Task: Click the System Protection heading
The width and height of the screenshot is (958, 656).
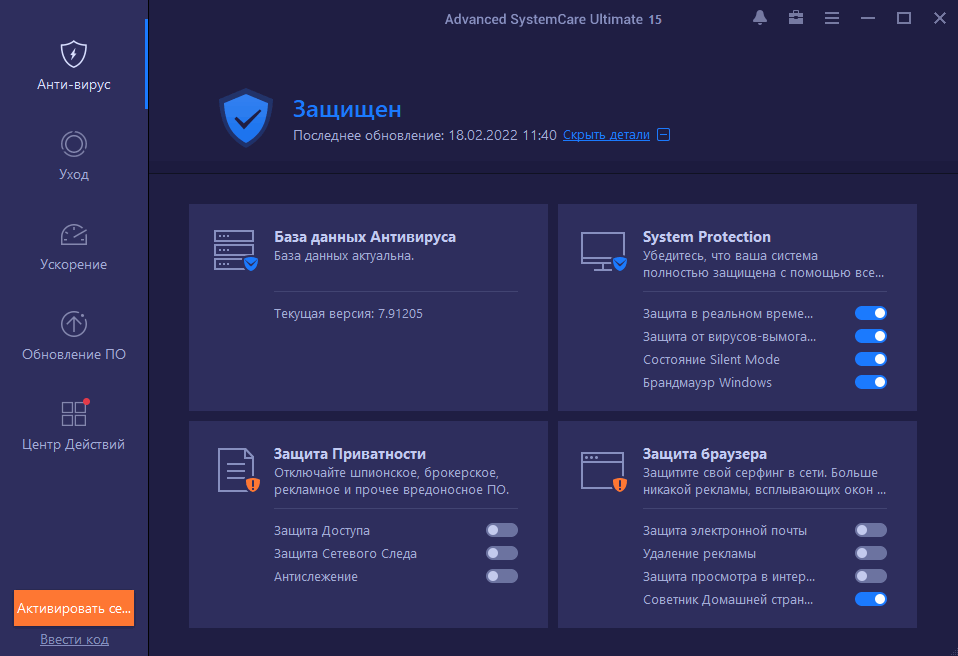Action: tap(706, 237)
